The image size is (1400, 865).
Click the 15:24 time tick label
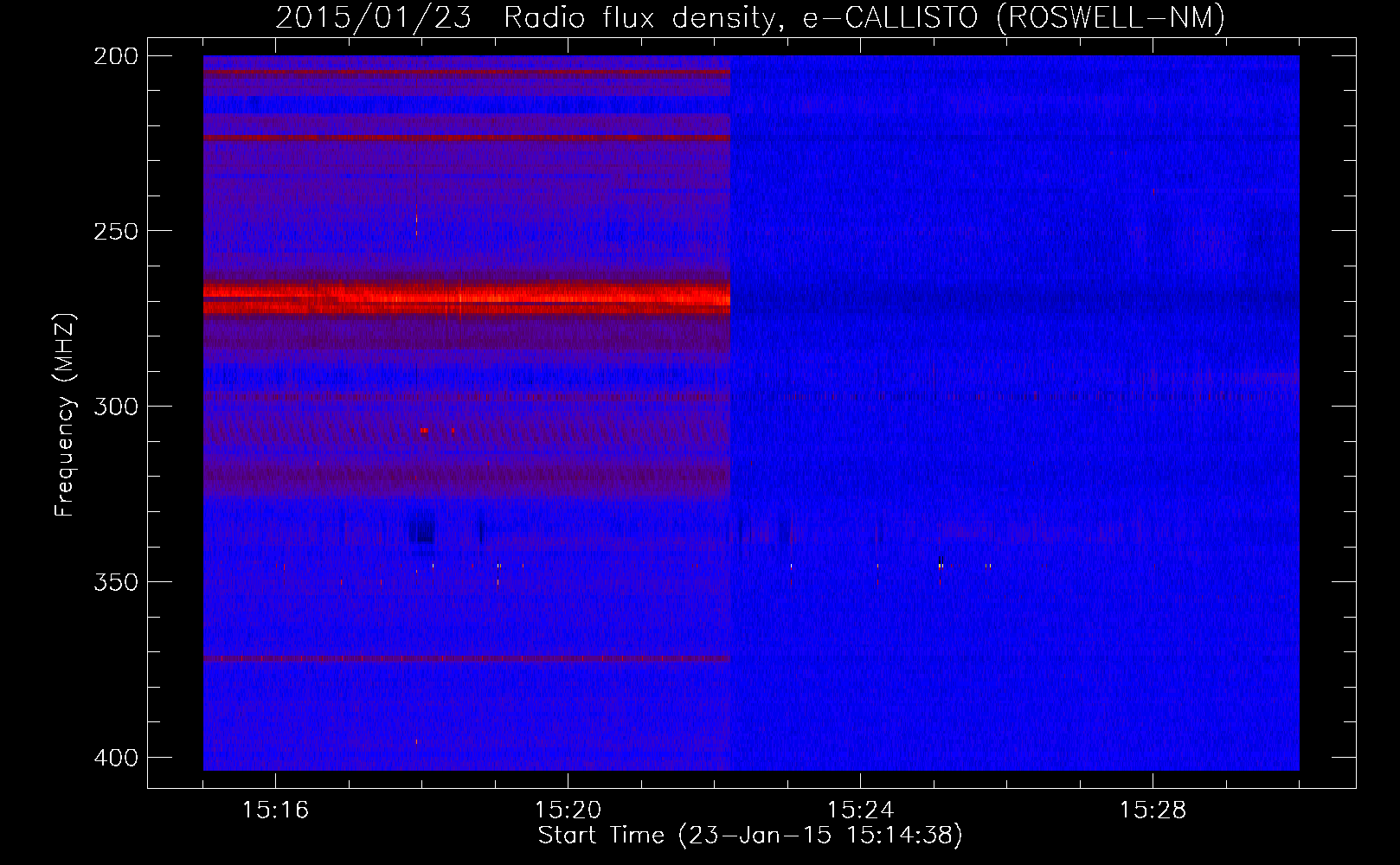pyautogui.click(x=861, y=810)
